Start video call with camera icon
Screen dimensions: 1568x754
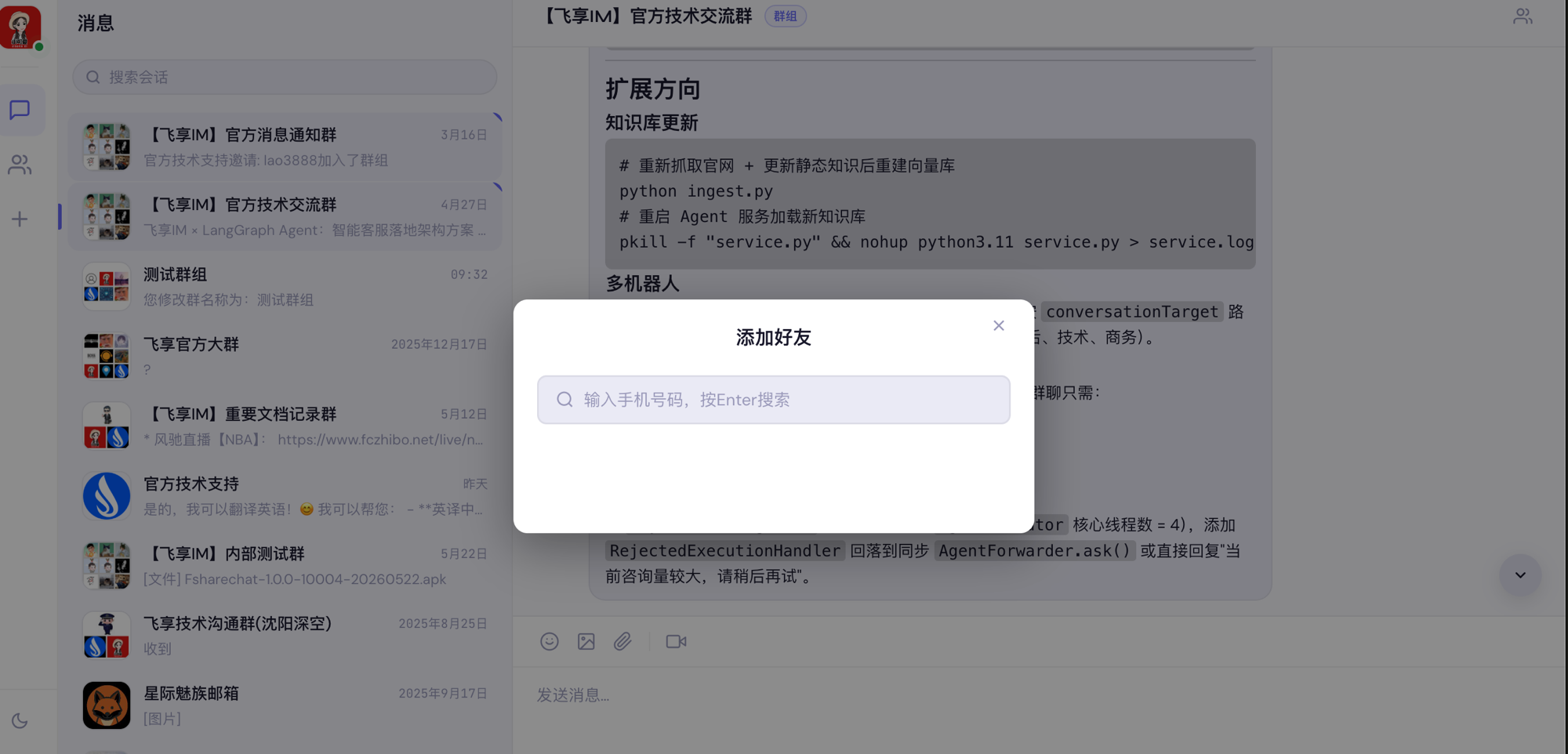(676, 641)
